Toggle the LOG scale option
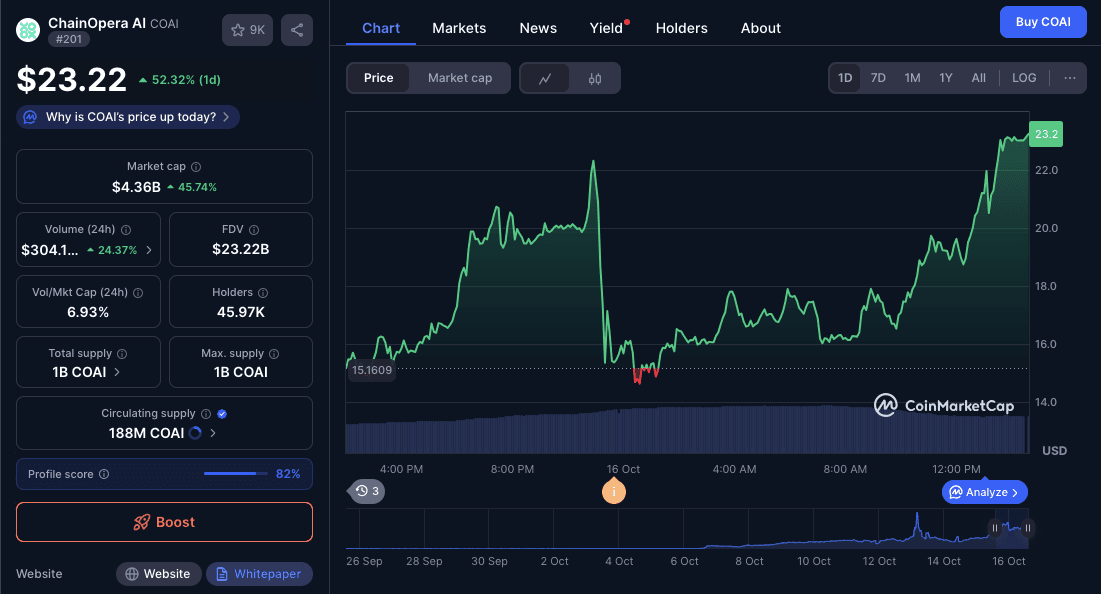Viewport: 1101px width, 594px height. coord(1024,78)
